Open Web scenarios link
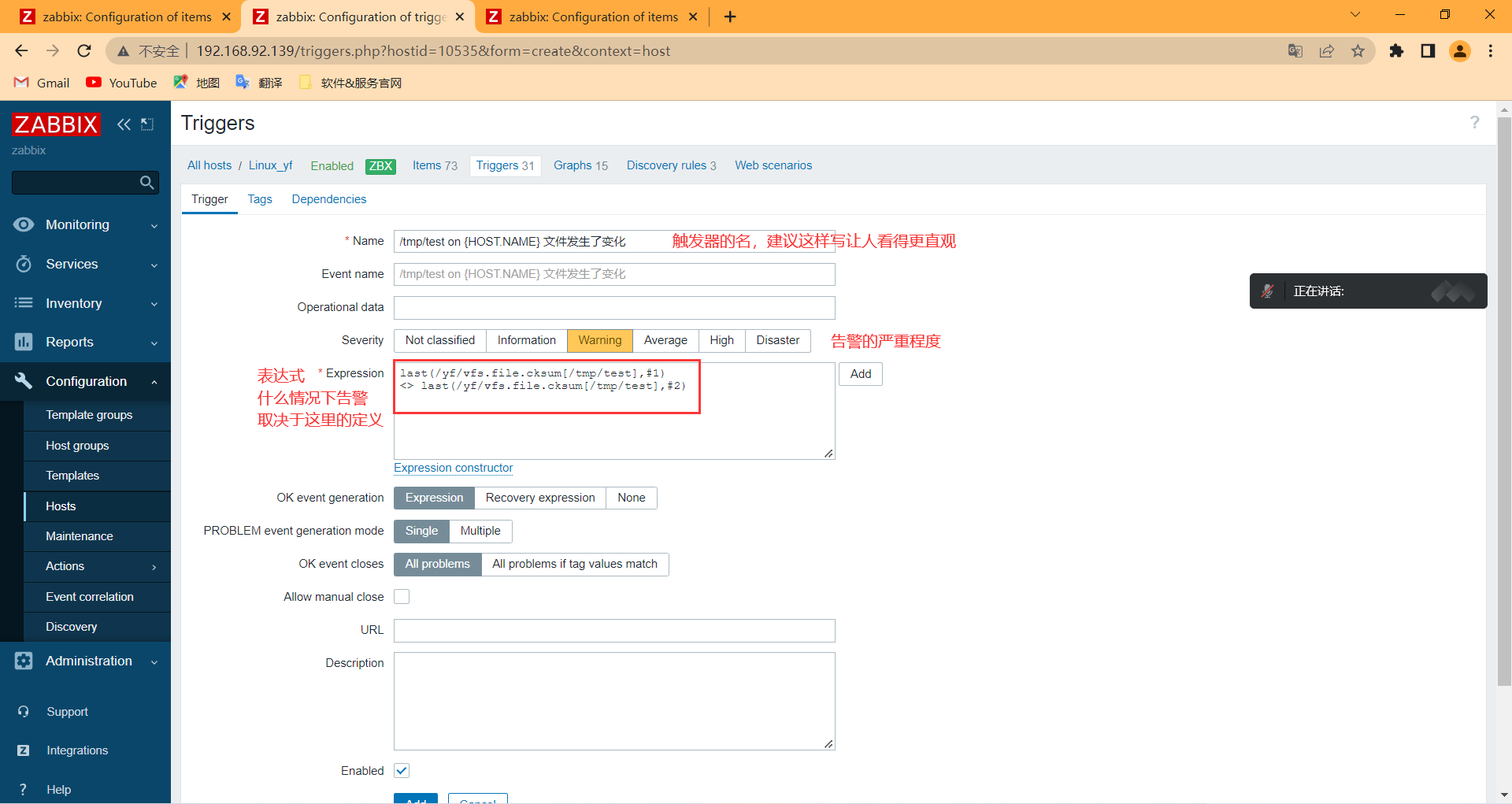Screen dimensions: 1512x804 tap(773, 165)
